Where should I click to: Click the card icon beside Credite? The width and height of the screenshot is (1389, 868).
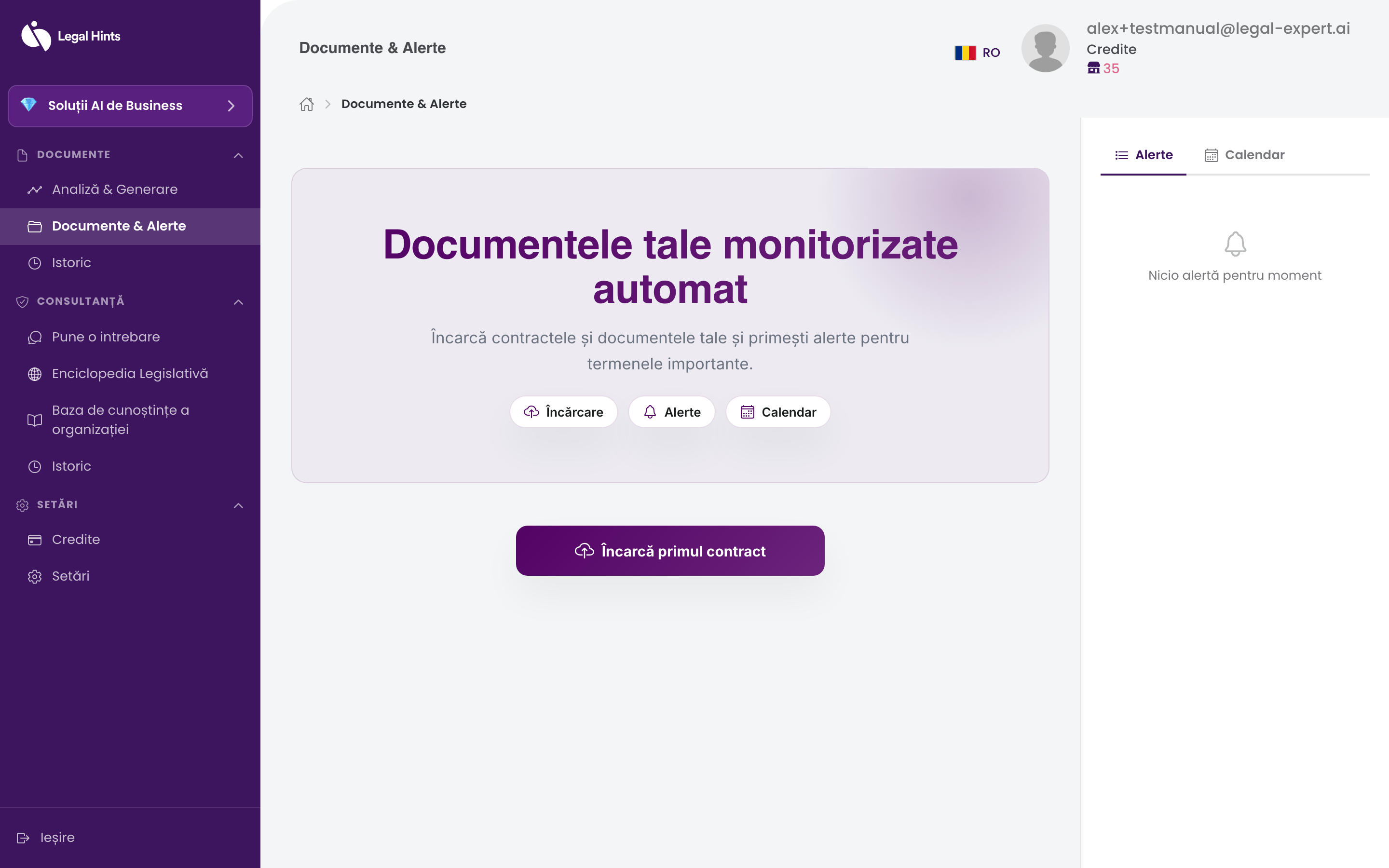(x=34, y=540)
